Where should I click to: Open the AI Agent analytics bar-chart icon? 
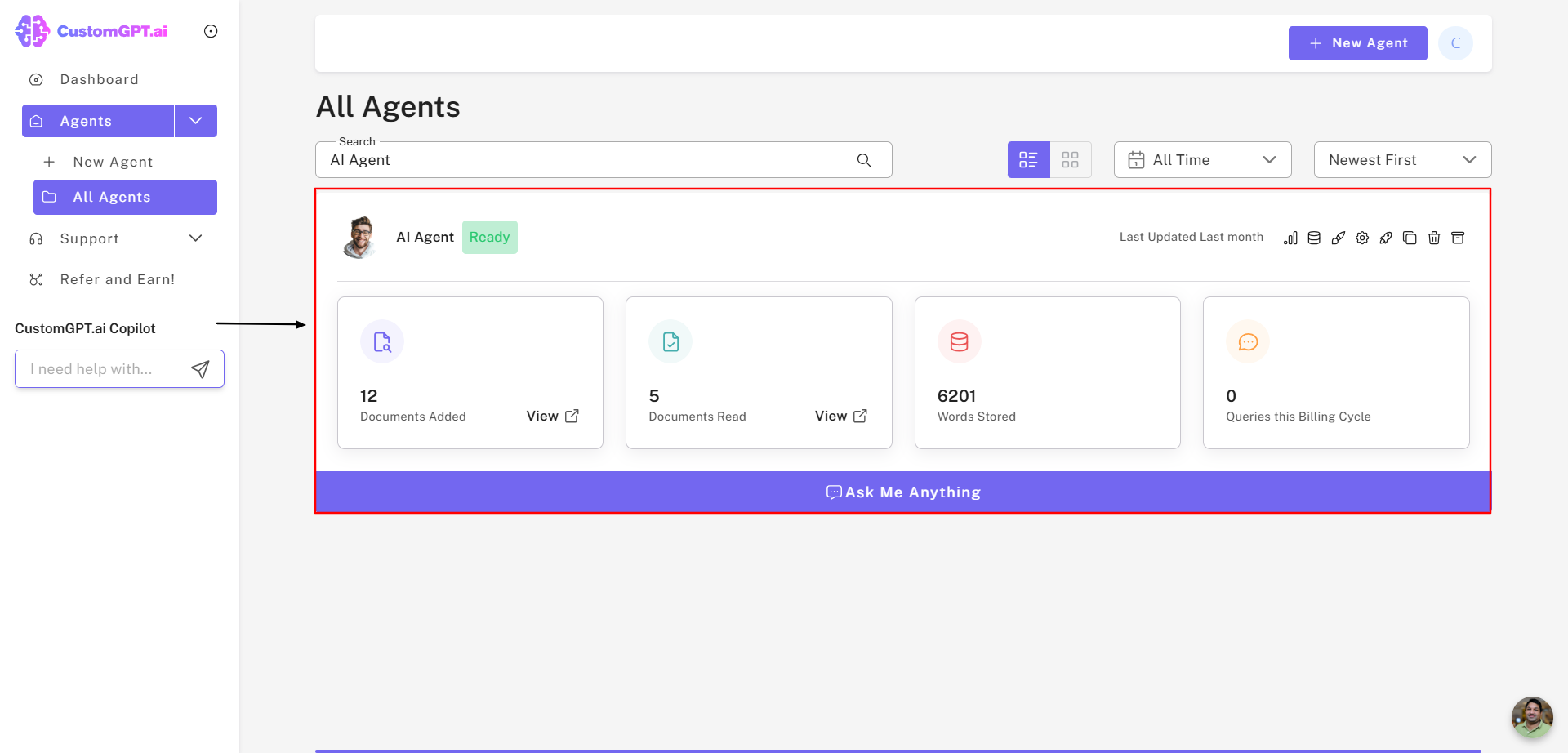tap(1290, 238)
